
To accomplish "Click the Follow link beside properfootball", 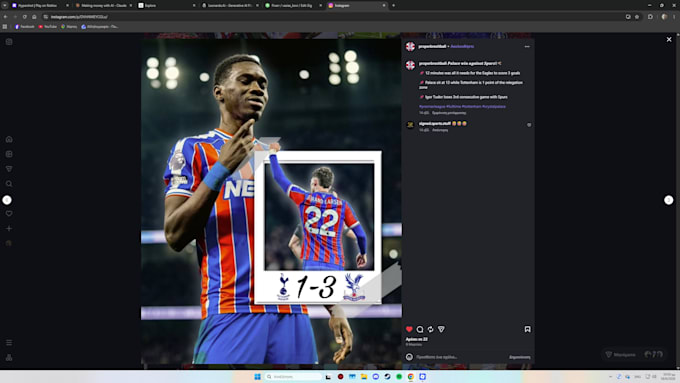I will point(462,46).
